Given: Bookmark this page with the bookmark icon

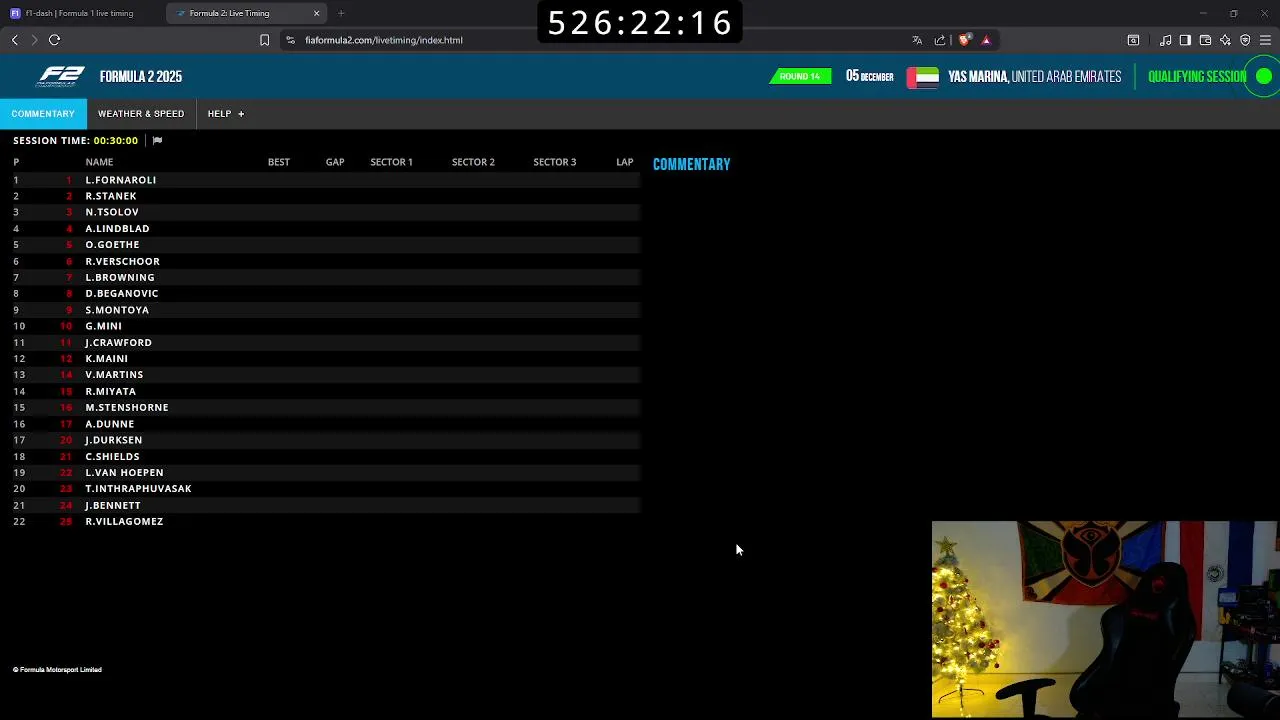Looking at the screenshot, I should tap(264, 40).
